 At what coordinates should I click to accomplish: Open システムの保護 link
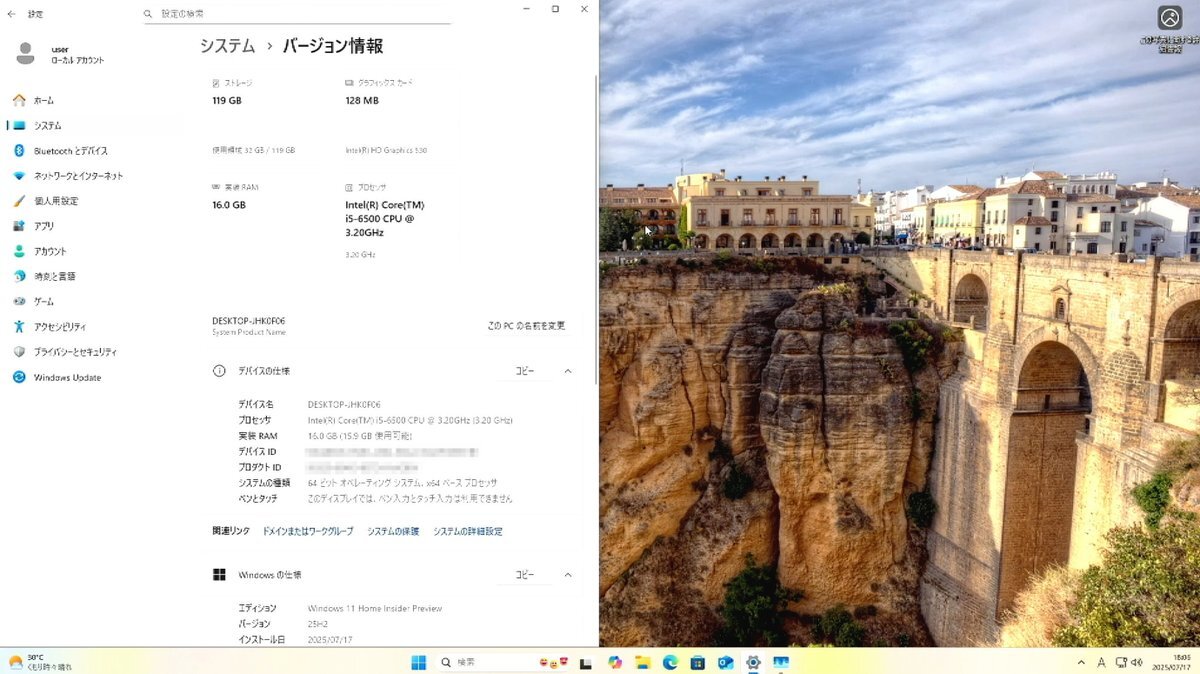[x=393, y=532]
